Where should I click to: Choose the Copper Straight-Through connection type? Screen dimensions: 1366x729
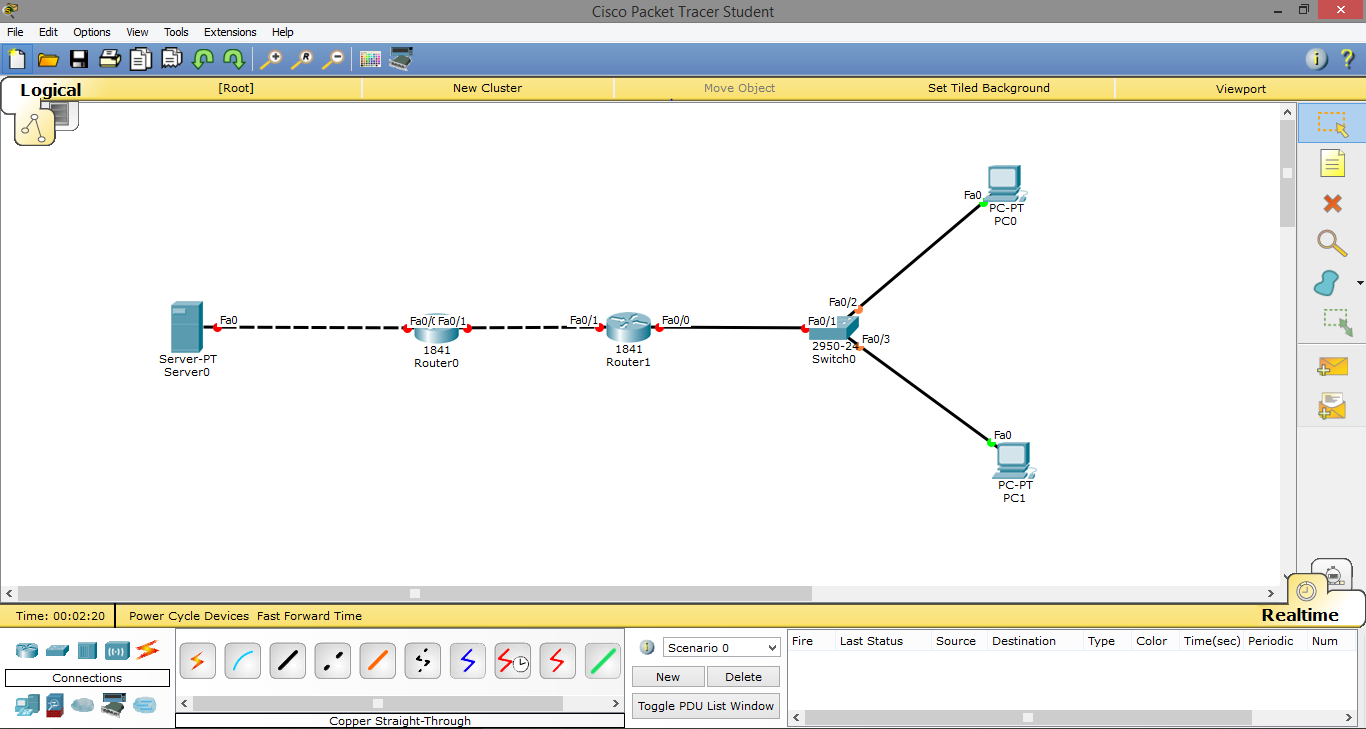[288, 660]
